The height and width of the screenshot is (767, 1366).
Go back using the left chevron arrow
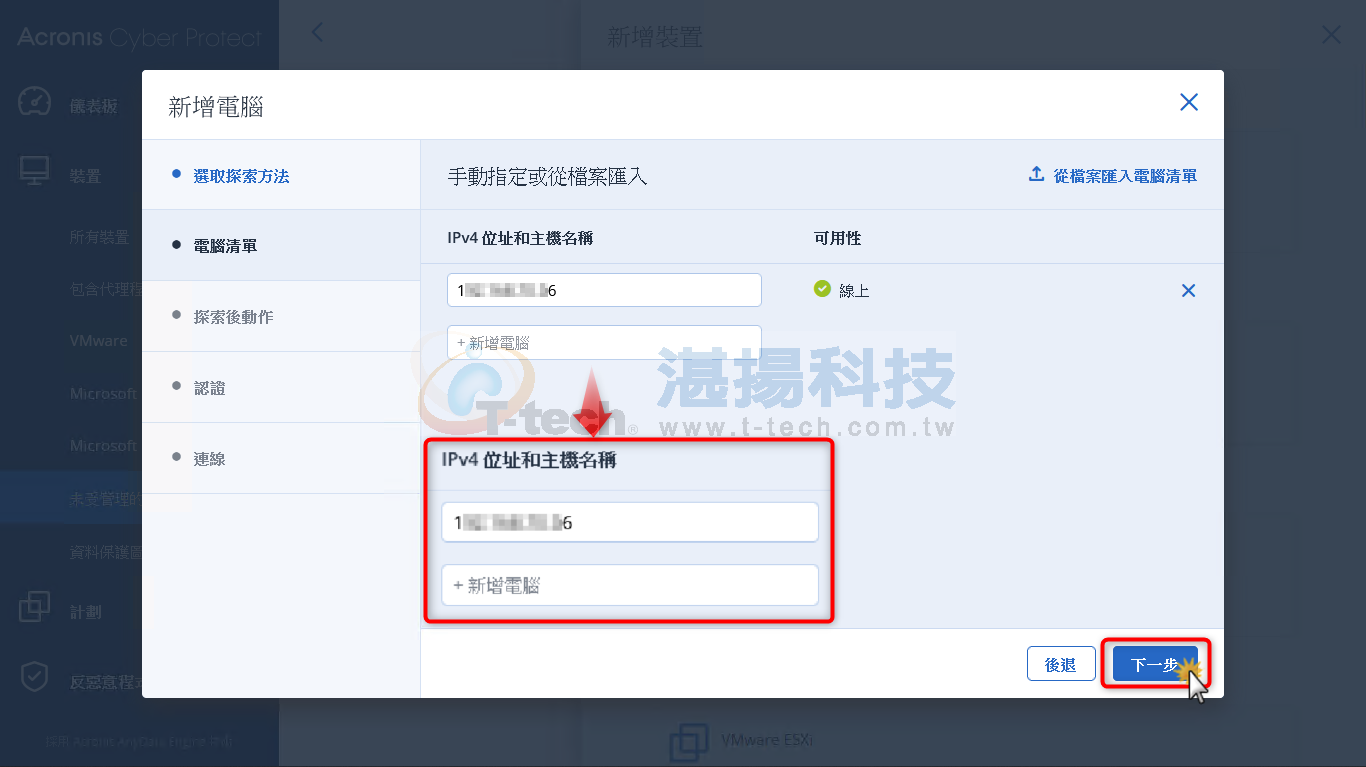coord(317,33)
